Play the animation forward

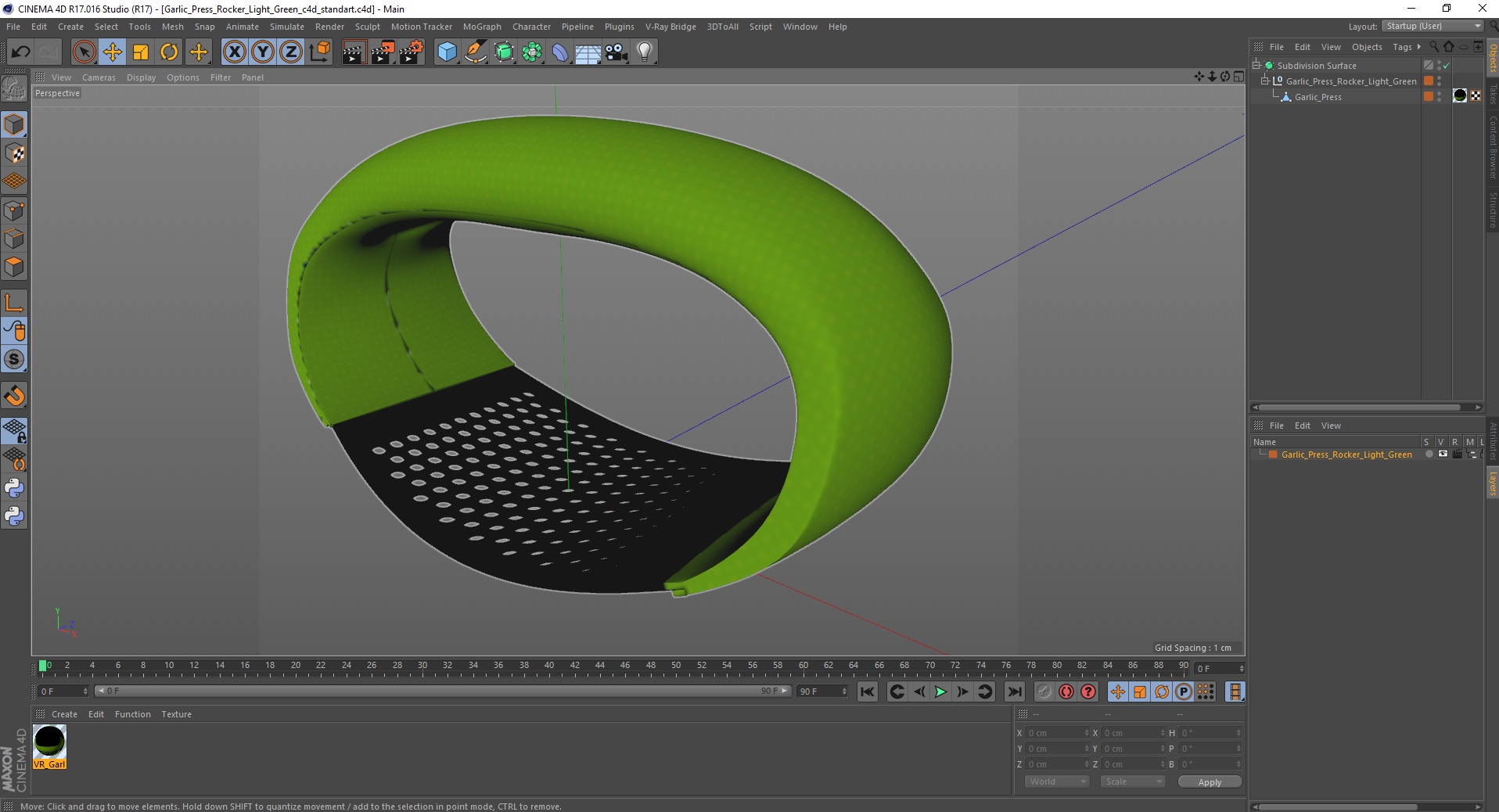pyautogui.click(x=940, y=692)
